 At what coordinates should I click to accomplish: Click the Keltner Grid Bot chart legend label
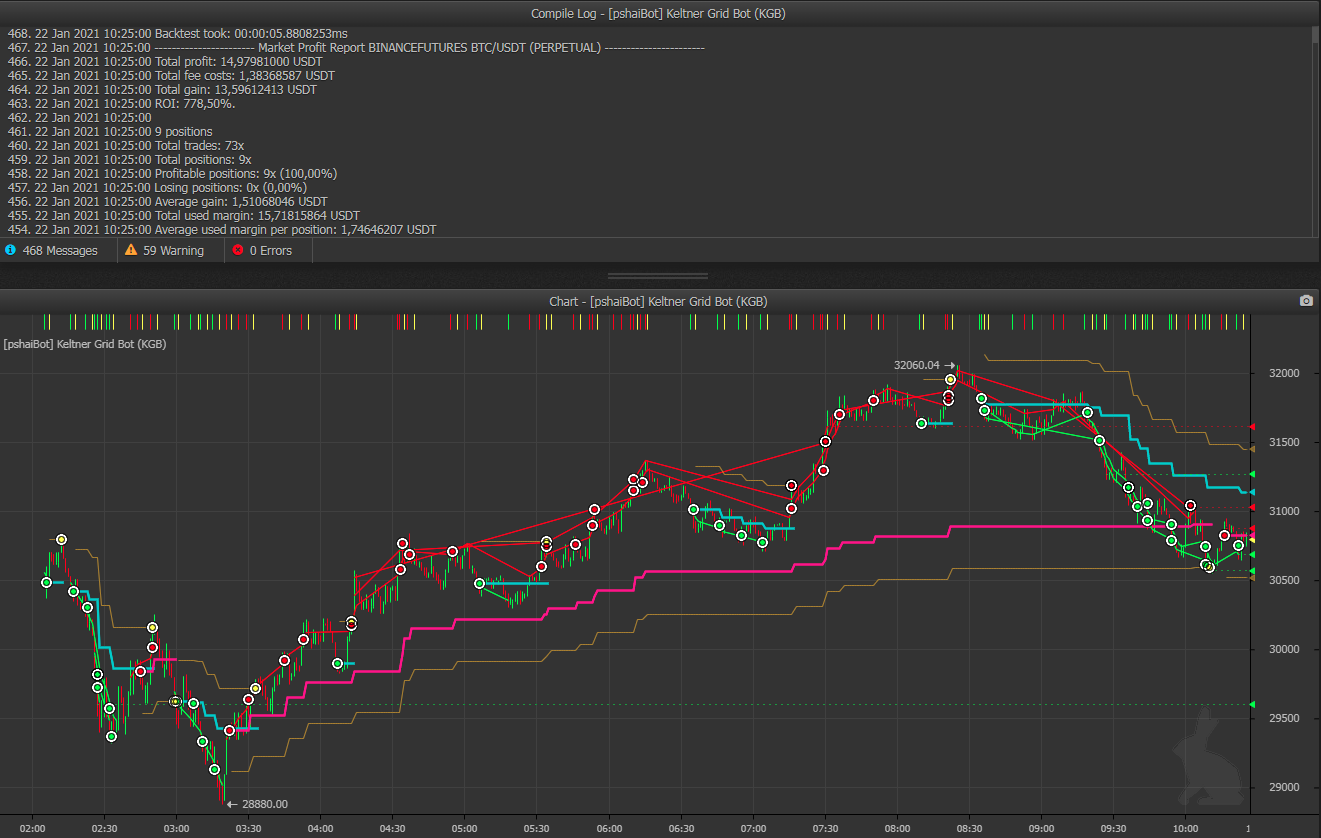tap(85, 343)
